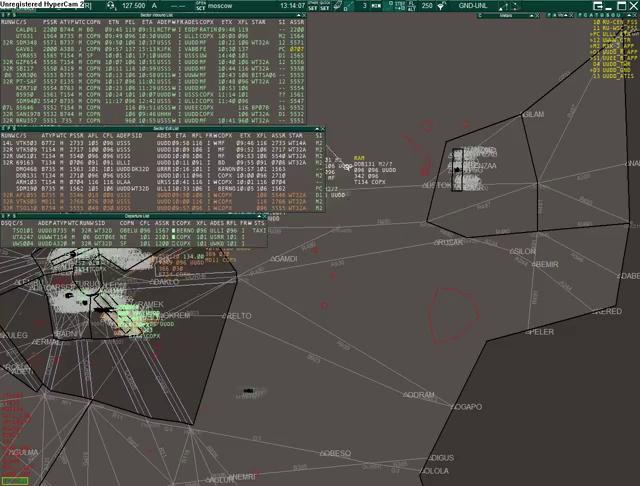Viewport: 640px width, 486px height.
Task: Click the vector tool icon beside route draw
Action: click(515, 6)
